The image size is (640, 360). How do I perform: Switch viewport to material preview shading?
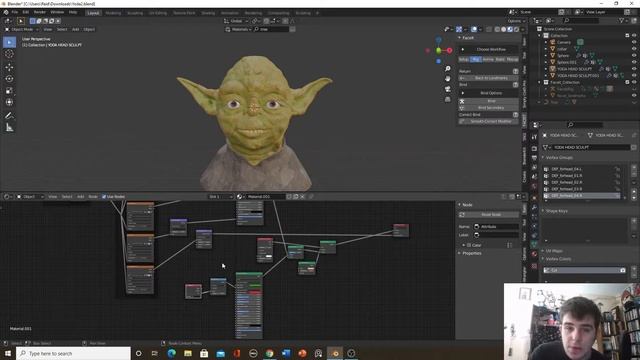(x=510, y=29)
